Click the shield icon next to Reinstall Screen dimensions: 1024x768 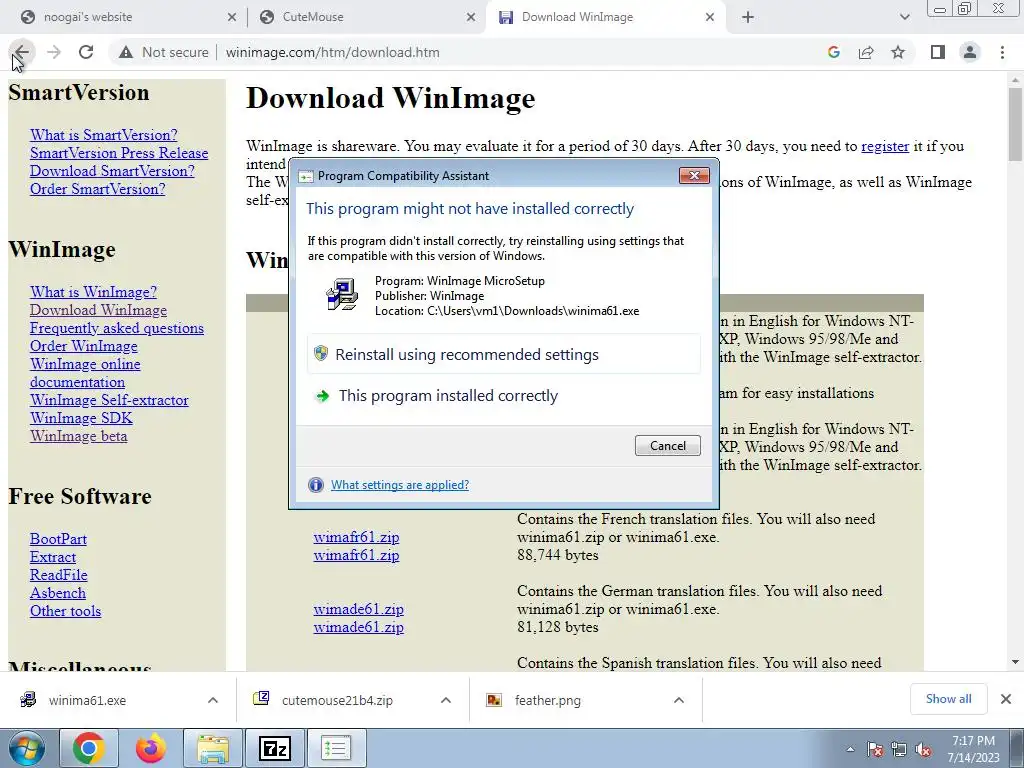321,353
